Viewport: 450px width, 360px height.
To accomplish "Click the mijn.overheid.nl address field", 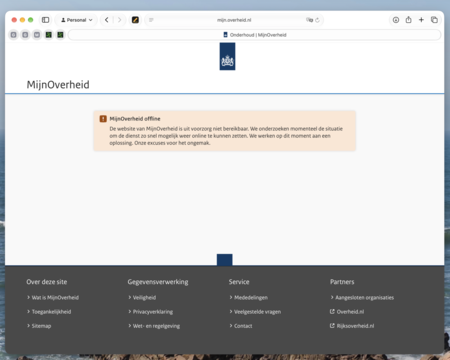I will [234, 20].
